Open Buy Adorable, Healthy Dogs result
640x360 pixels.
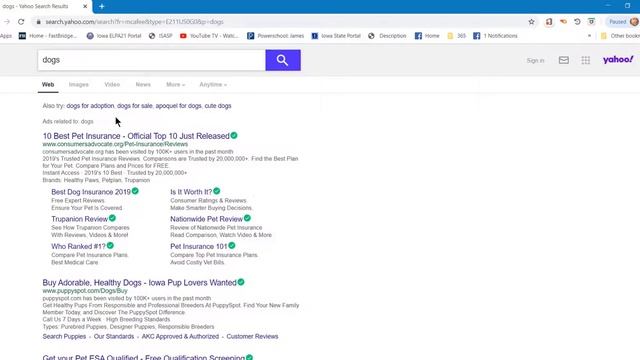[x=140, y=282]
